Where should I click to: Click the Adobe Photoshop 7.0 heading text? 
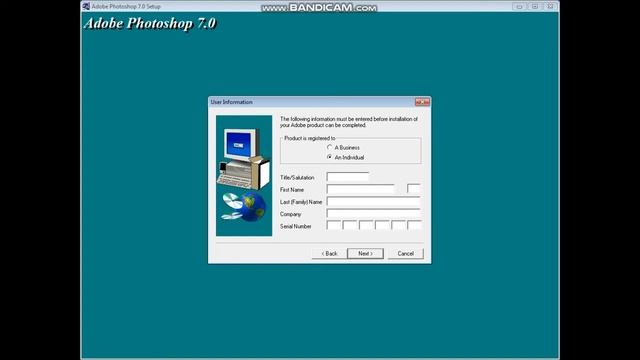(150, 23)
